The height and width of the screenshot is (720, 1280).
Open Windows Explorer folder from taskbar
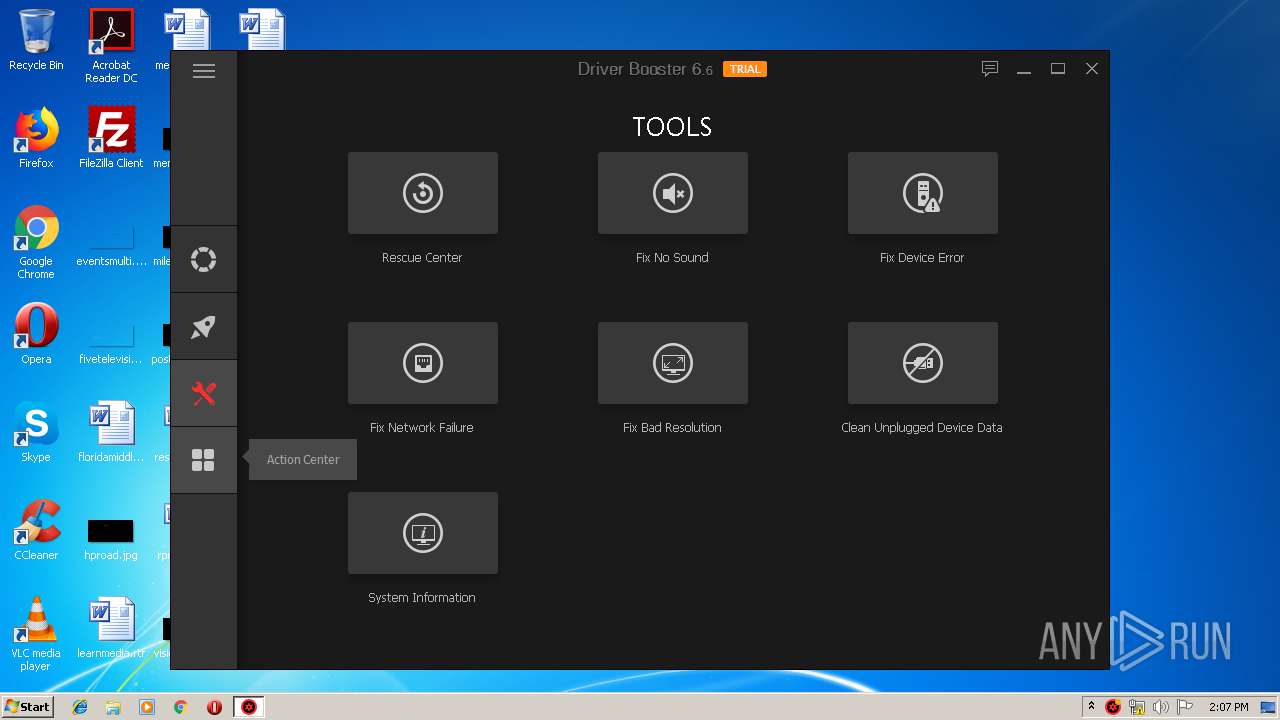[x=113, y=707]
